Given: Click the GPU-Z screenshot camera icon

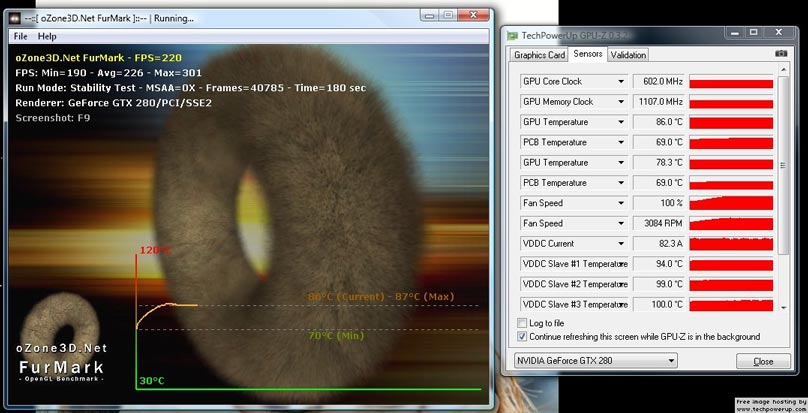Looking at the screenshot, I should pyautogui.click(x=781, y=54).
